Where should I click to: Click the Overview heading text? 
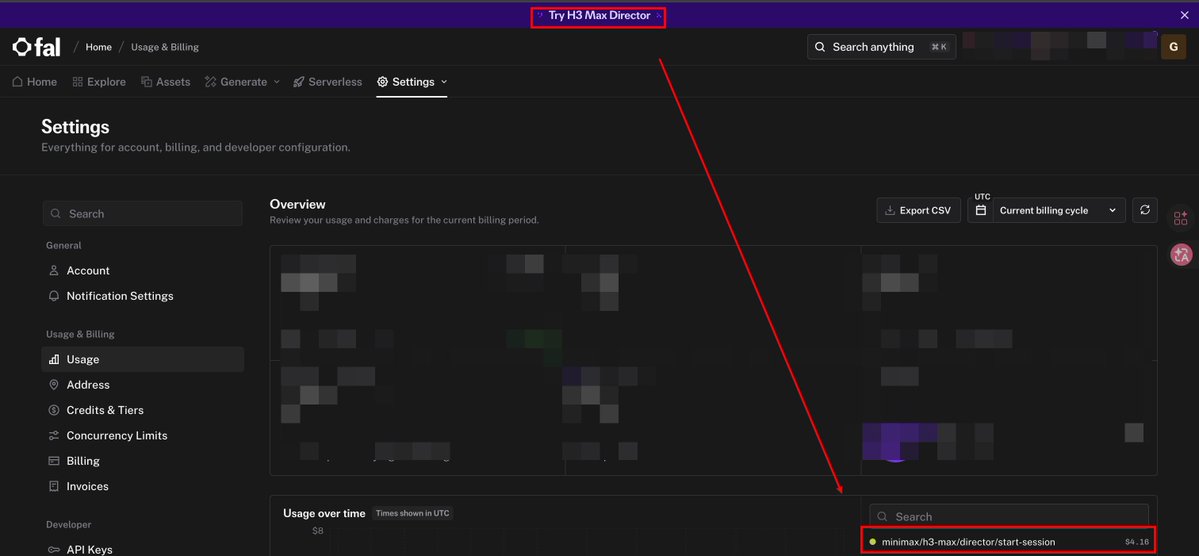pyautogui.click(x=297, y=204)
